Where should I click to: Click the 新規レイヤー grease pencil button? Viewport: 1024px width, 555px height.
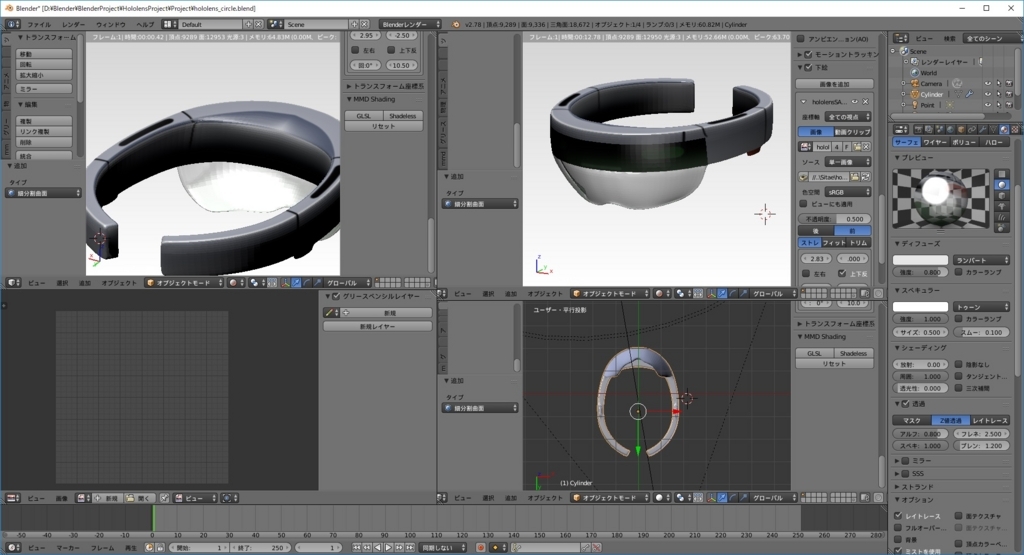tap(377, 326)
